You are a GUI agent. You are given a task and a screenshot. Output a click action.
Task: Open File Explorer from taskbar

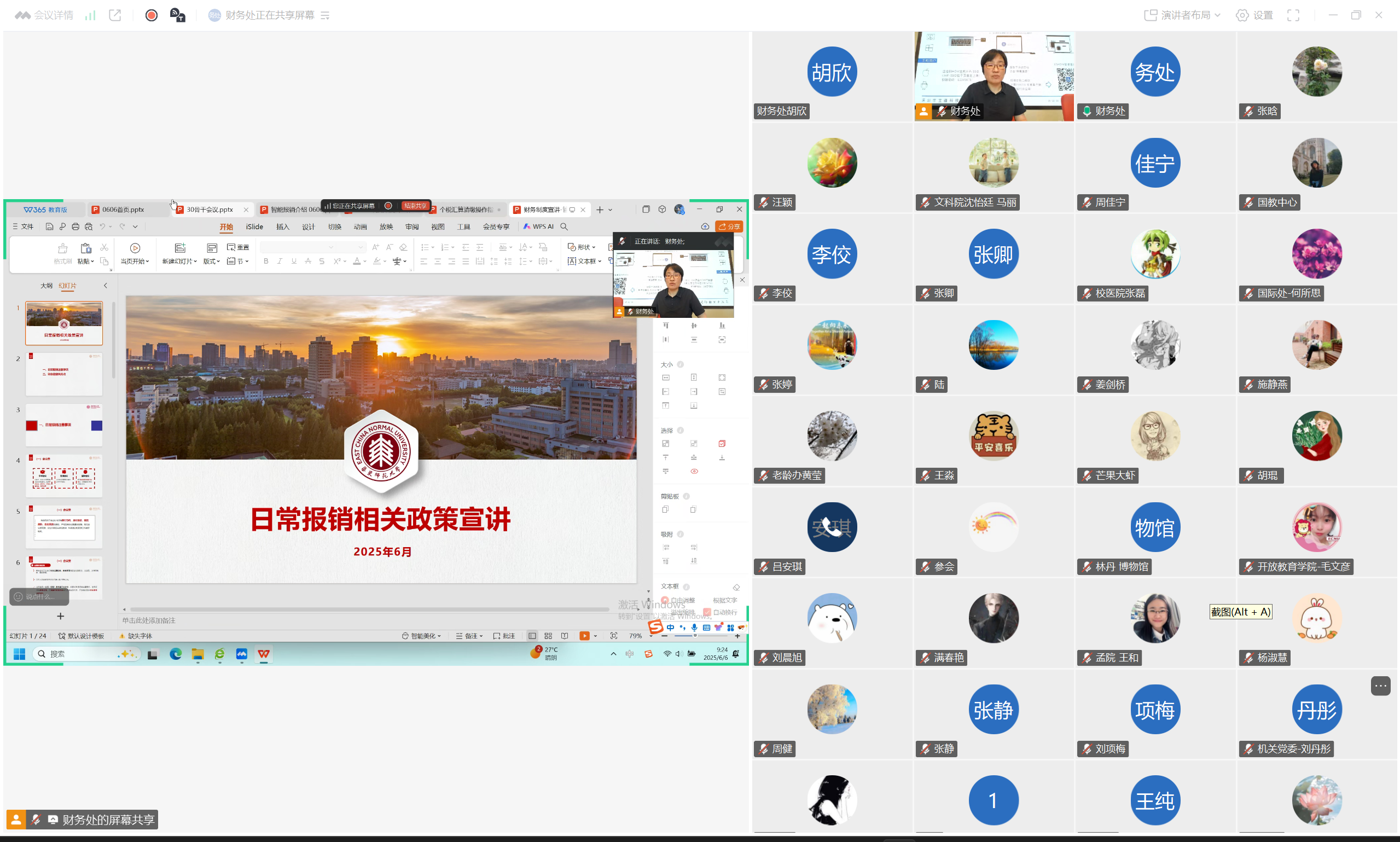coord(197,654)
